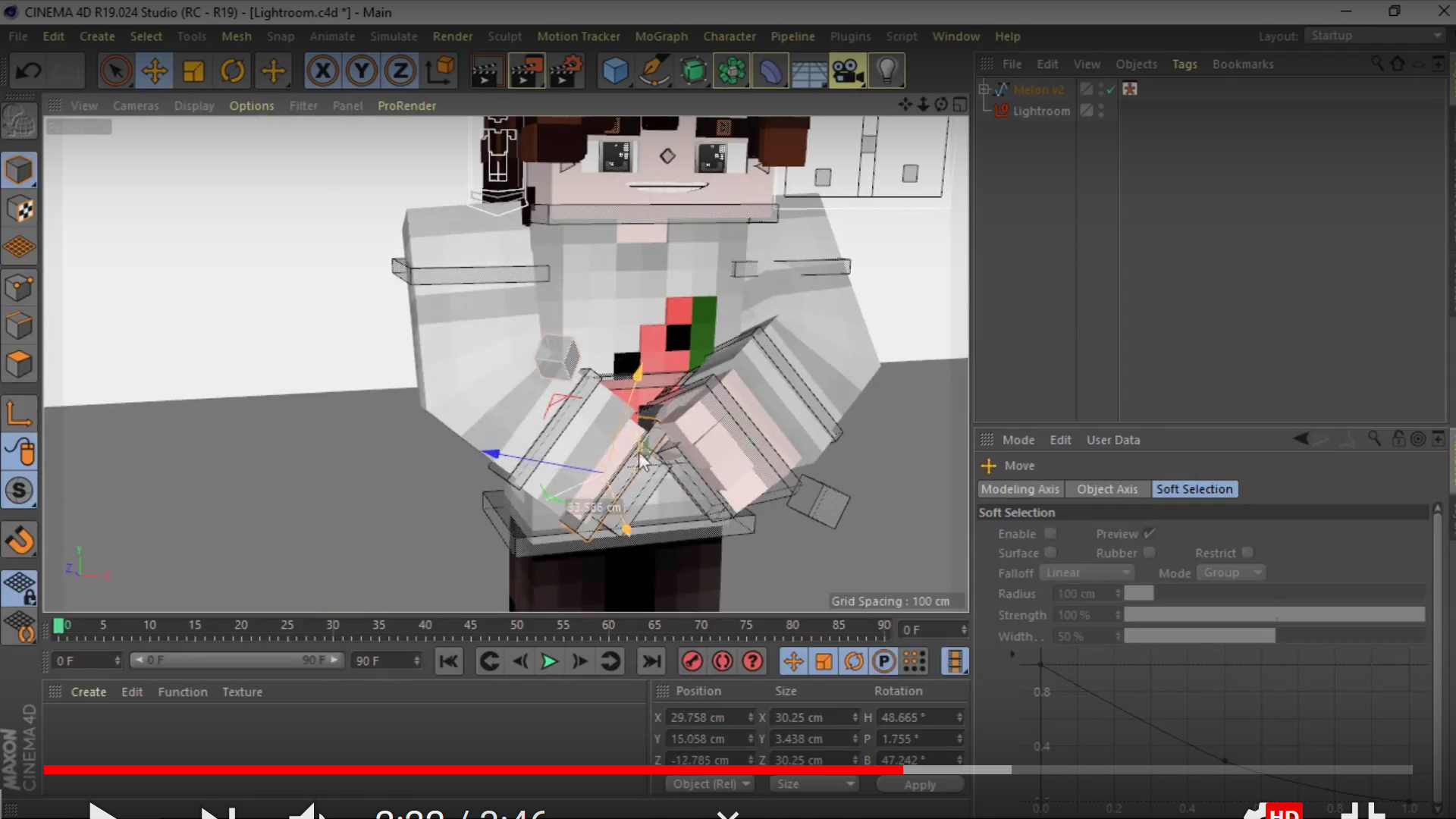Select the Live Selection tool
The width and height of the screenshot is (1456, 819).
click(x=115, y=71)
